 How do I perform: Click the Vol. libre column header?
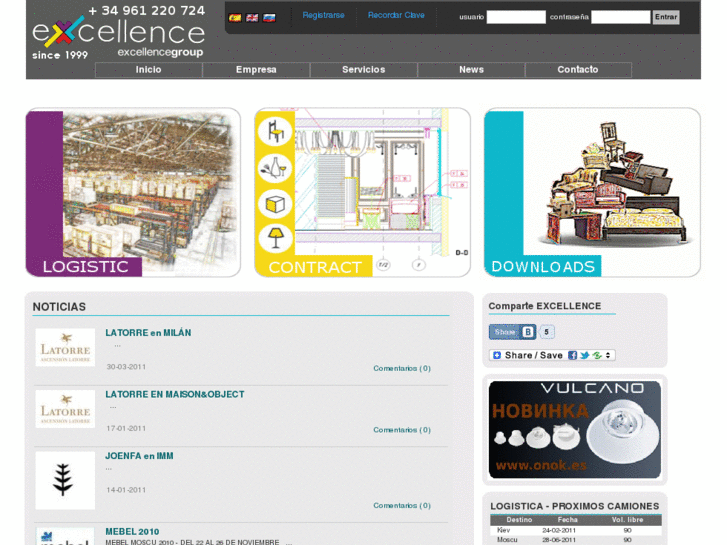click(627, 520)
